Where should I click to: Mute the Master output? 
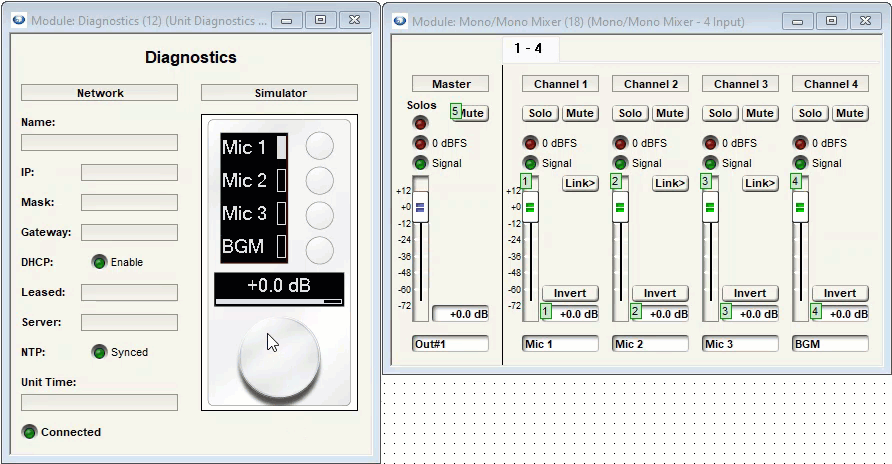pos(473,113)
